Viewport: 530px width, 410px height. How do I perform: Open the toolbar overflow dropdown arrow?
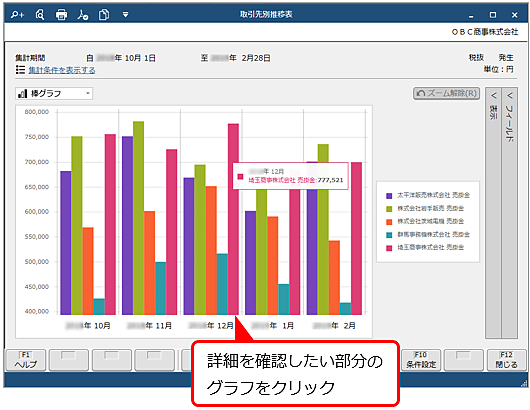click(125, 15)
